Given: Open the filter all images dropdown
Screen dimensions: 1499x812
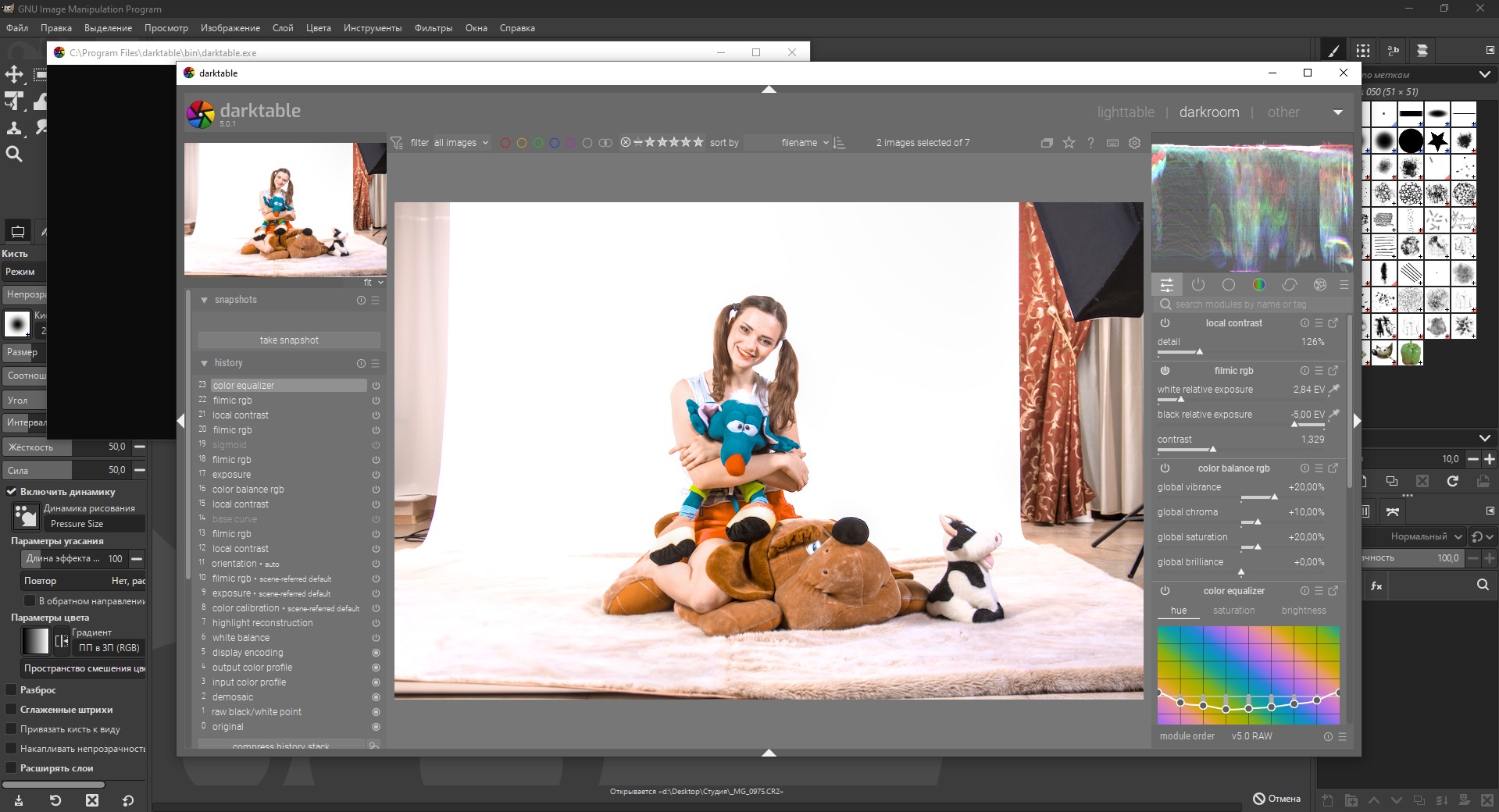Looking at the screenshot, I should 460,143.
